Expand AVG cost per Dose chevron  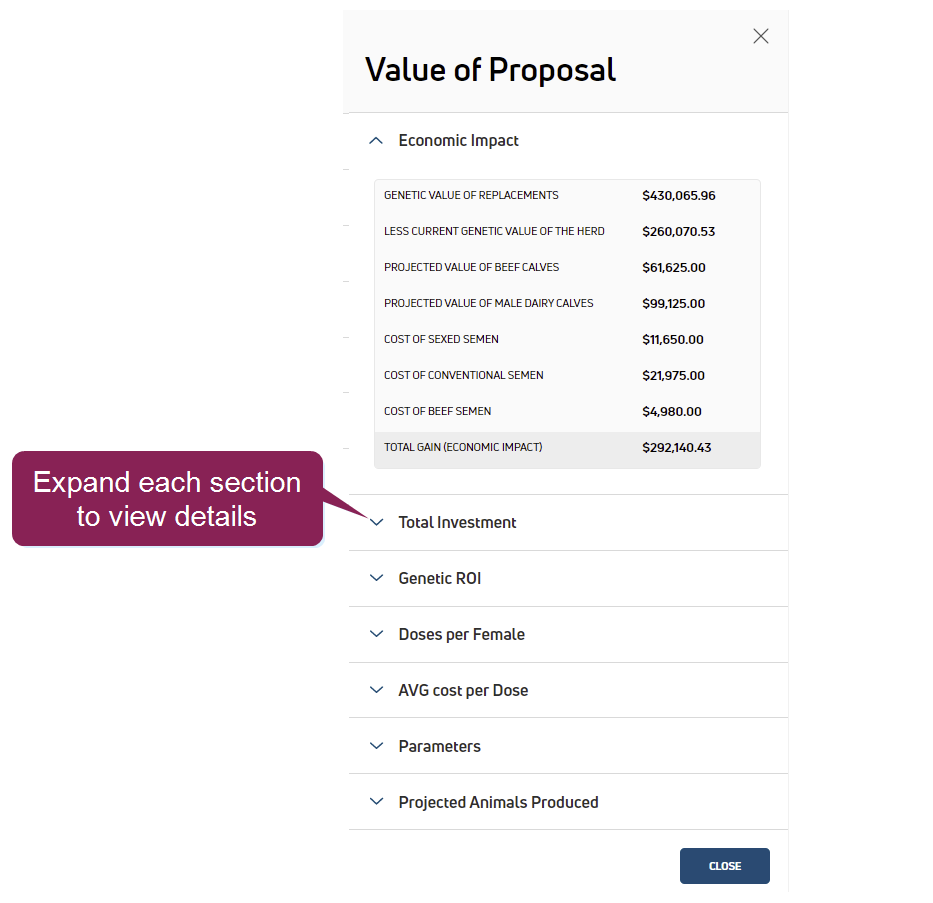point(376,691)
